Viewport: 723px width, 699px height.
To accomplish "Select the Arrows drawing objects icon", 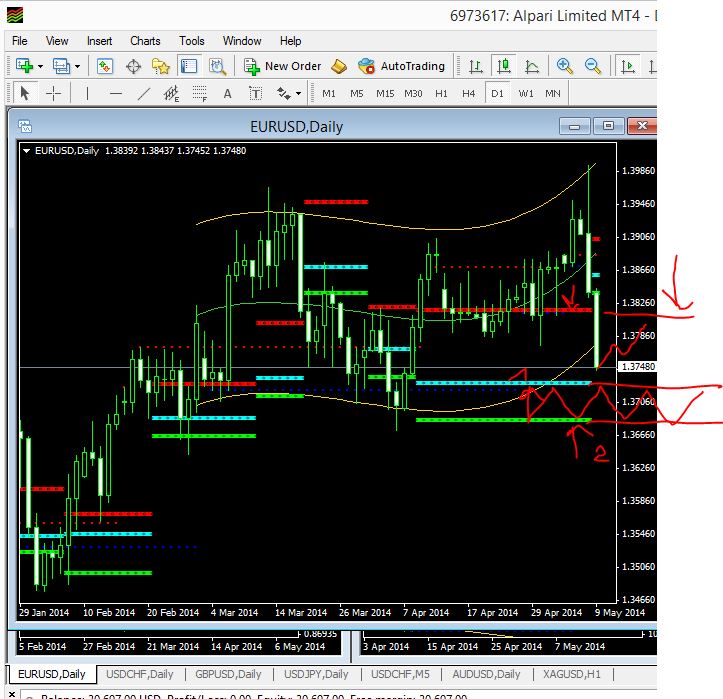I will pos(283,94).
